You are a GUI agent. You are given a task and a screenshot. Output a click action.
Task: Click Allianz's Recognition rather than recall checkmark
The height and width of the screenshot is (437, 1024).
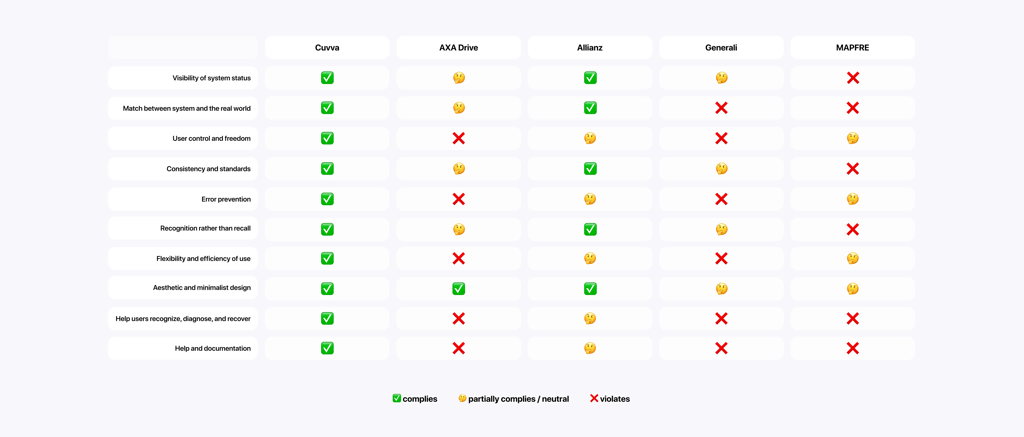click(x=590, y=229)
